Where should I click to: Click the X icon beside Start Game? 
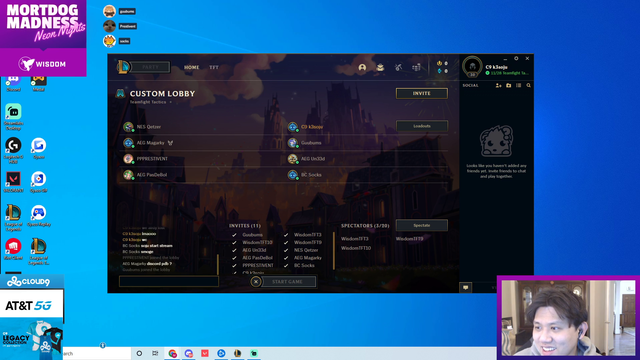(256, 282)
